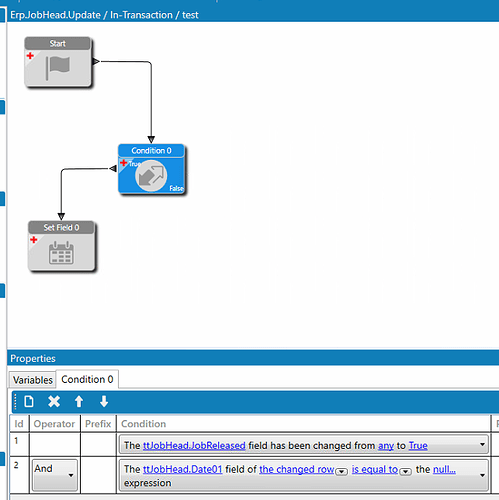Viewport: 499px width, 500px height.
Task: Click the True value link
Action: point(418,446)
